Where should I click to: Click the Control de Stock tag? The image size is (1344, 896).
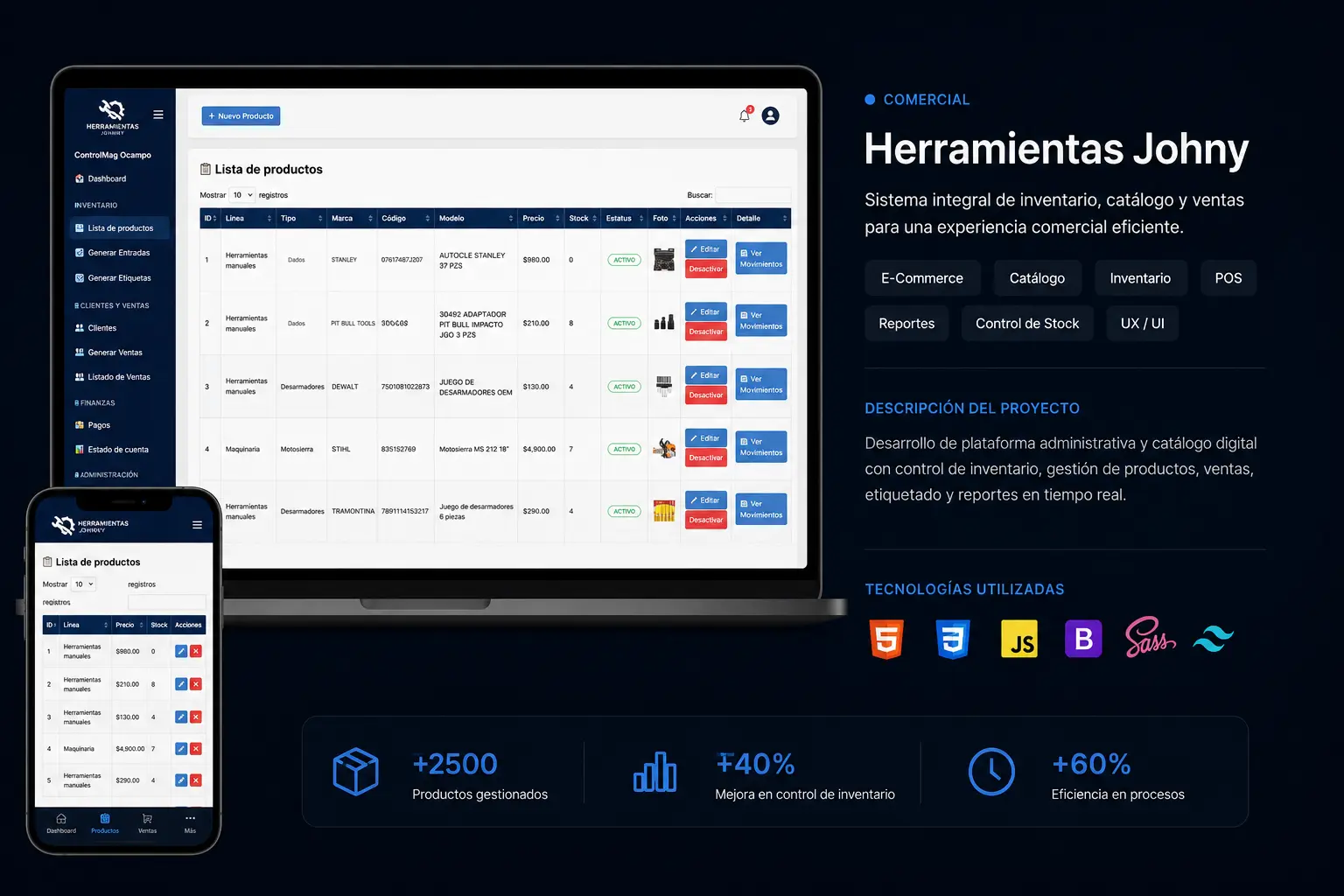pyautogui.click(x=1027, y=324)
